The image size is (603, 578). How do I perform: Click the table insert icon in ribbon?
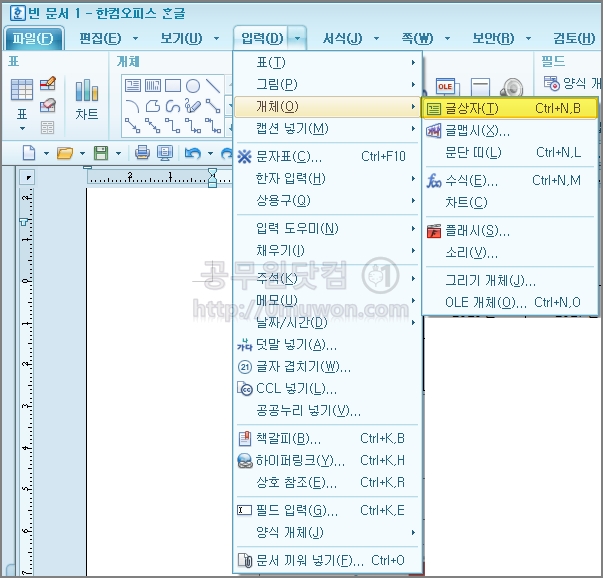coord(22,90)
